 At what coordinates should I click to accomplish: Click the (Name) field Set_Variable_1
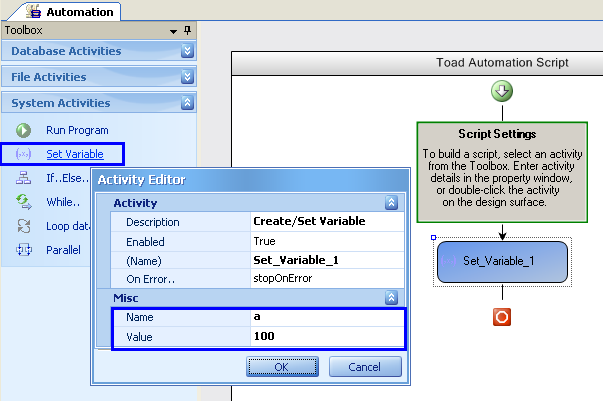pos(327,260)
